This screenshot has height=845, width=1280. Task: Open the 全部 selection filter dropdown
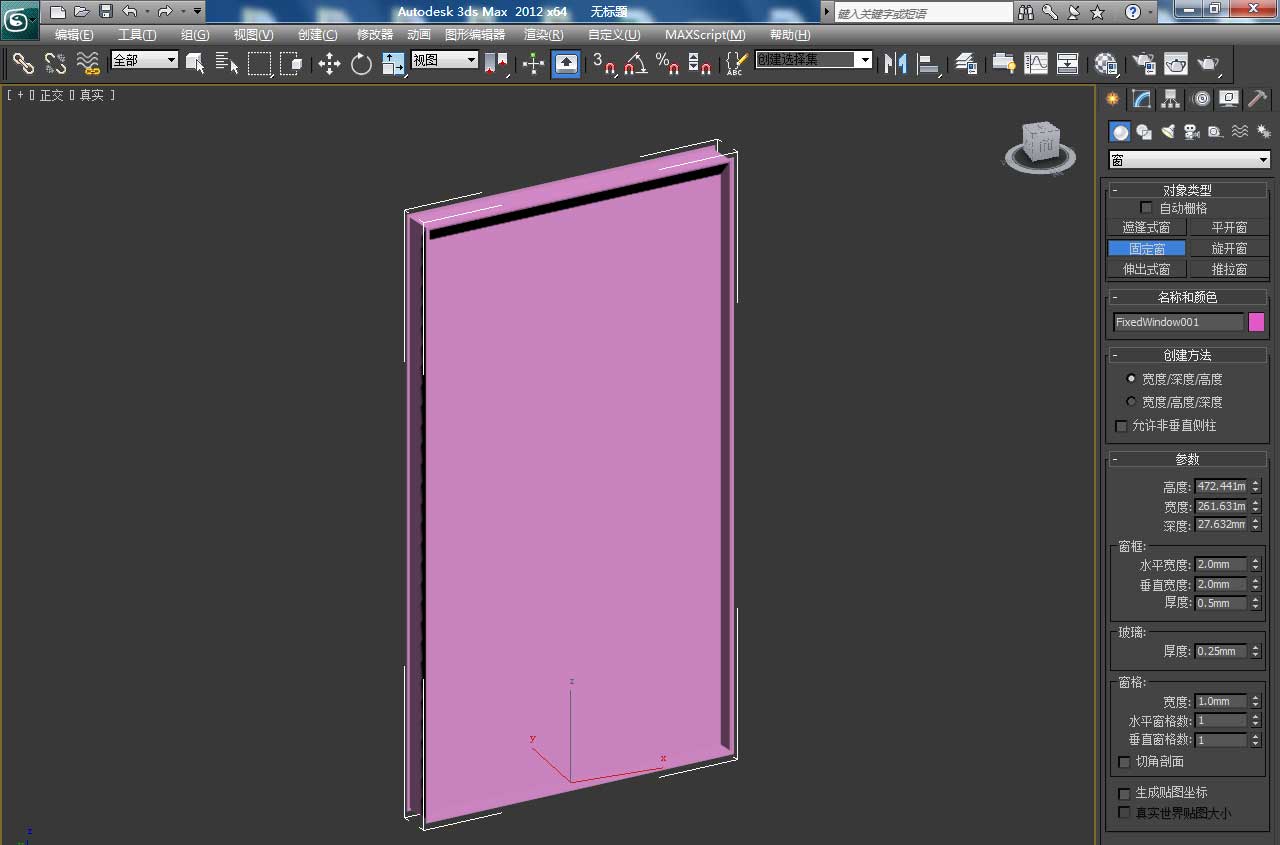pos(145,61)
